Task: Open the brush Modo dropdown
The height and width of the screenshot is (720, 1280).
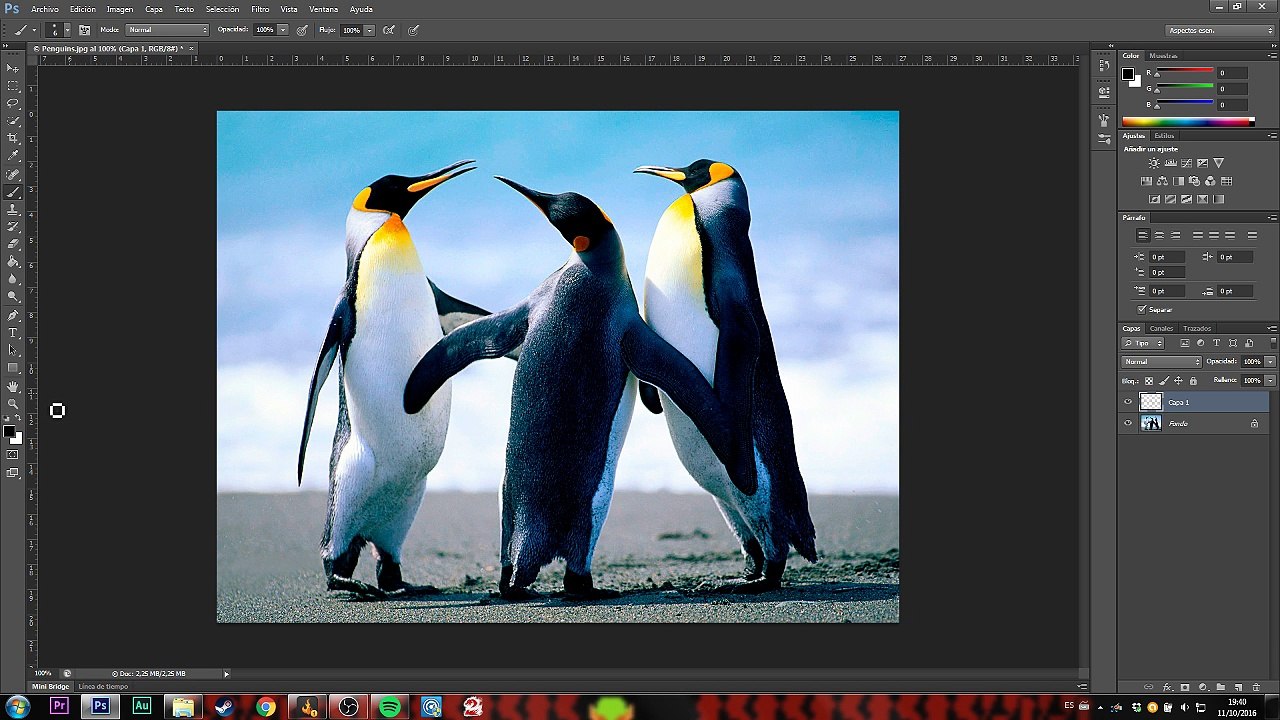Action: tap(167, 30)
